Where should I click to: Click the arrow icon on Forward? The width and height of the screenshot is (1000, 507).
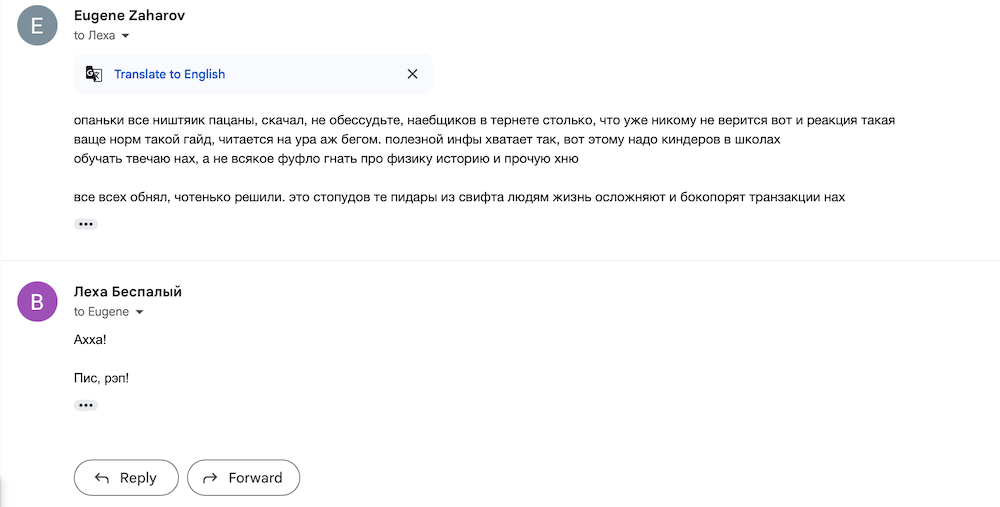pyautogui.click(x=210, y=478)
